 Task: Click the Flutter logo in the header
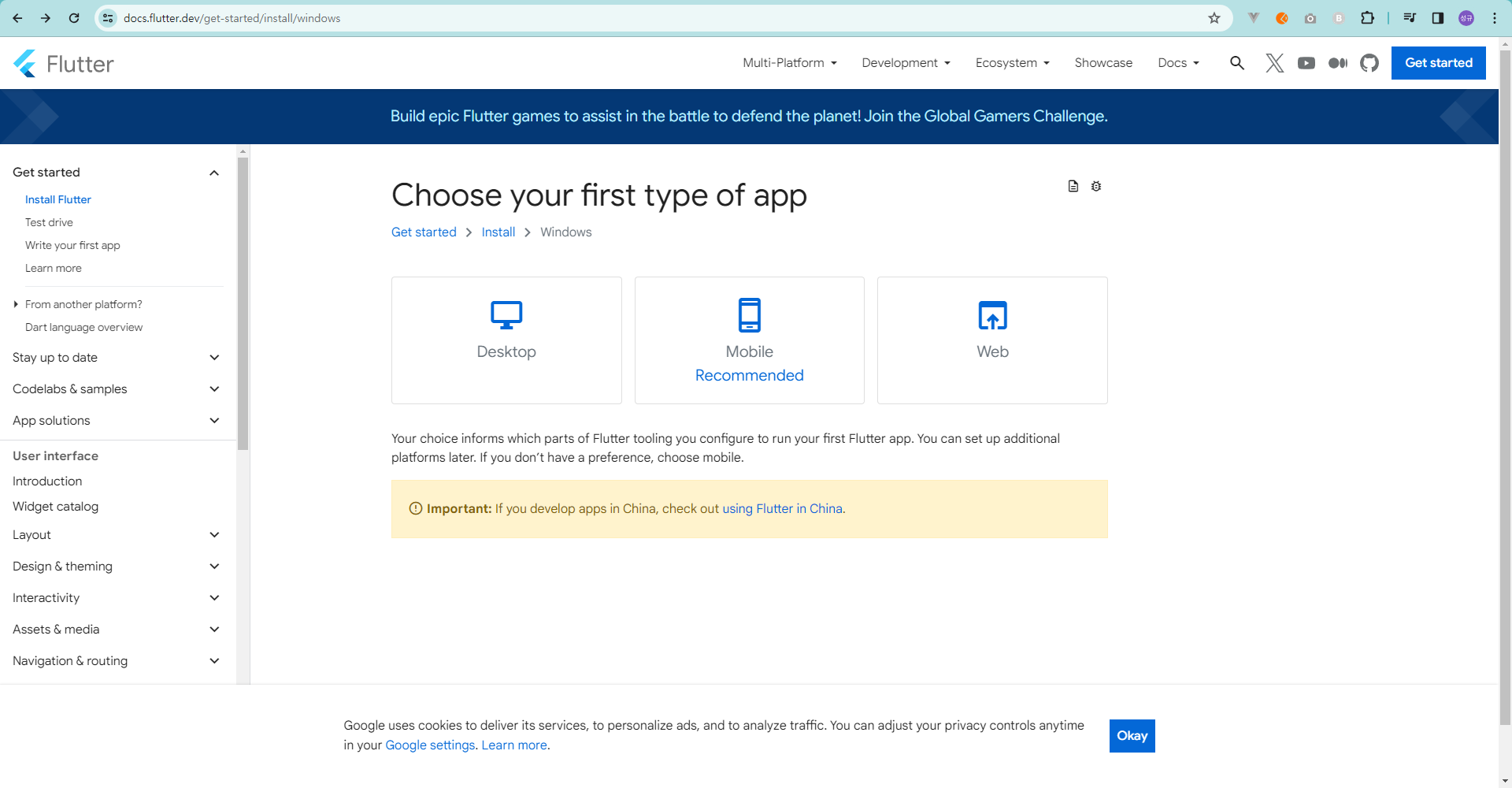pyautogui.click(x=64, y=64)
